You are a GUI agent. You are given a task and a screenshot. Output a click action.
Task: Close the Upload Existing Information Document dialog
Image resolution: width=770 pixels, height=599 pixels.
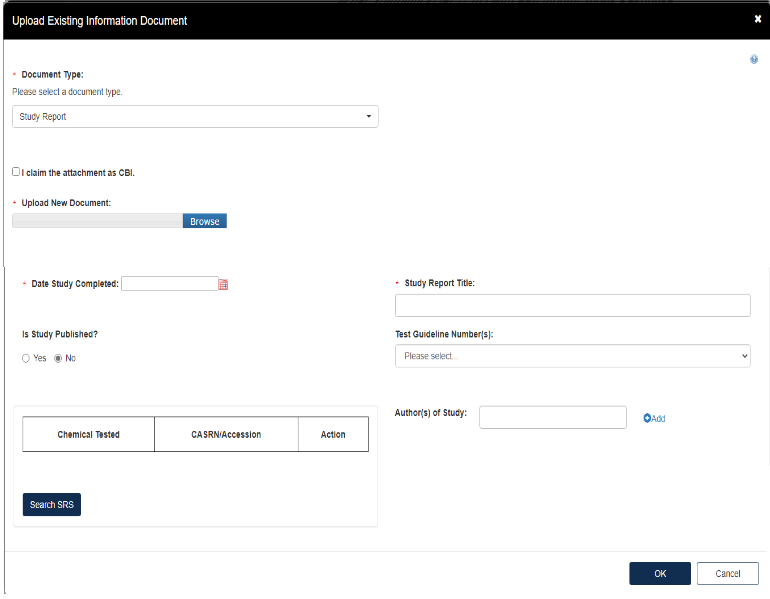pyautogui.click(x=757, y=19)
